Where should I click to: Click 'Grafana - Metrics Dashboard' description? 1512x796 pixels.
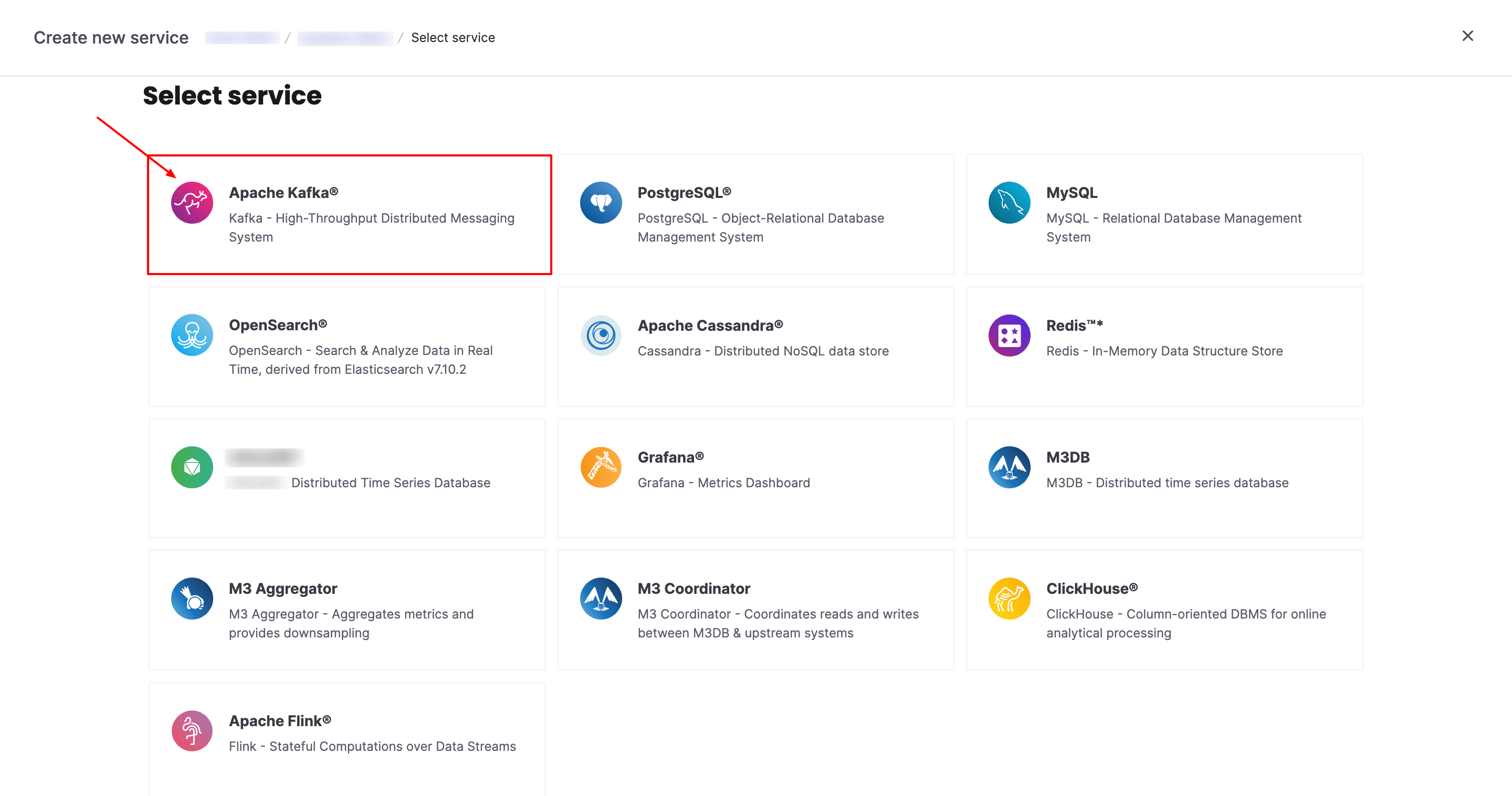click(x=724, y=483)
